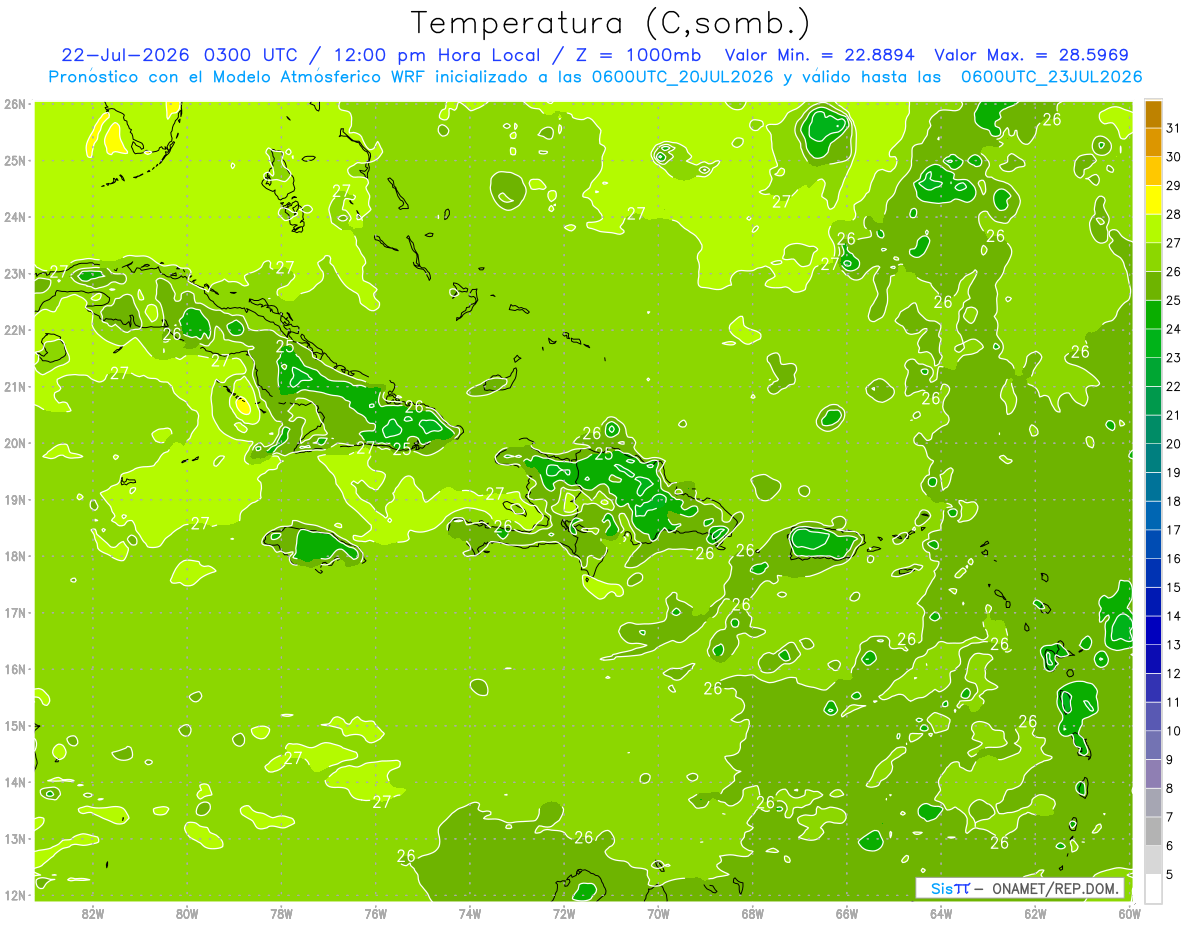The image size is (1200, 927).
Task: Click the longitude label "70W"
Action: click(x=658, y=913)
